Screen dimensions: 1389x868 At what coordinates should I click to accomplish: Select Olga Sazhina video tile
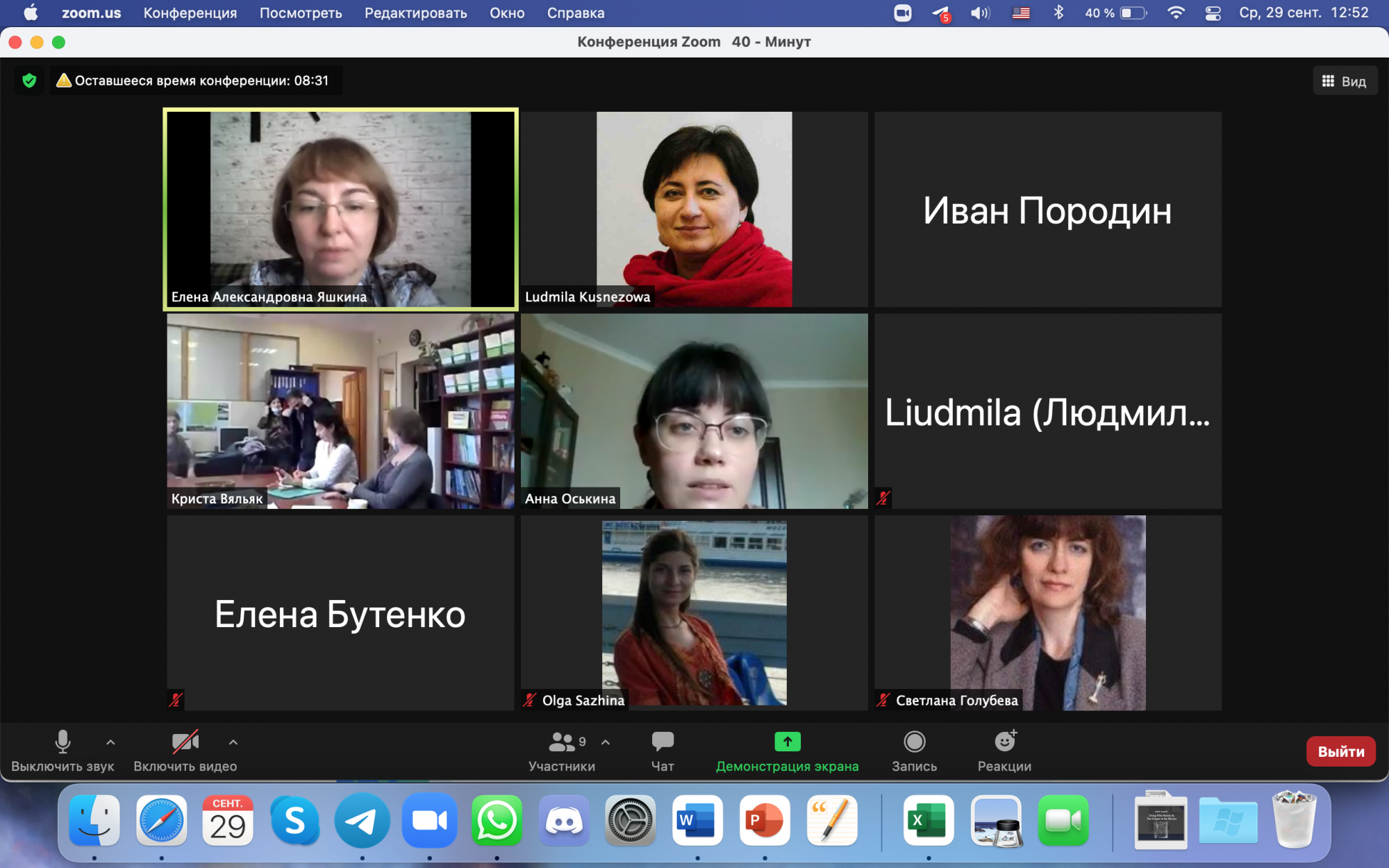(x=694, y=612)
